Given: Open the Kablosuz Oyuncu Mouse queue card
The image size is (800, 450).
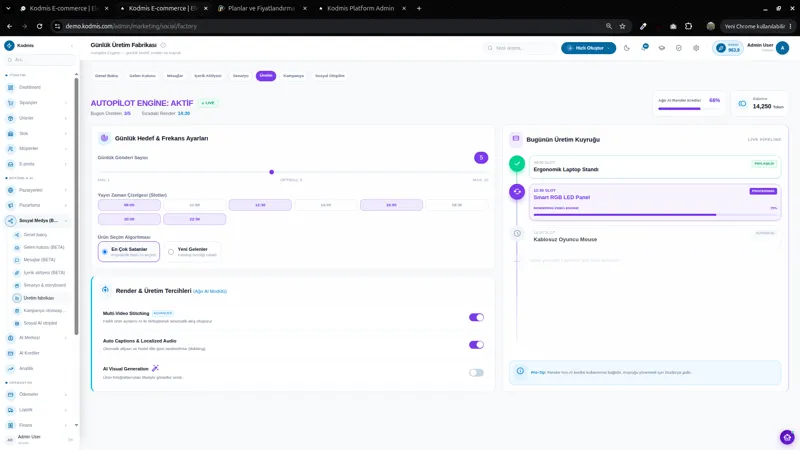Looking at the screenshot, I should click(655, 237).
